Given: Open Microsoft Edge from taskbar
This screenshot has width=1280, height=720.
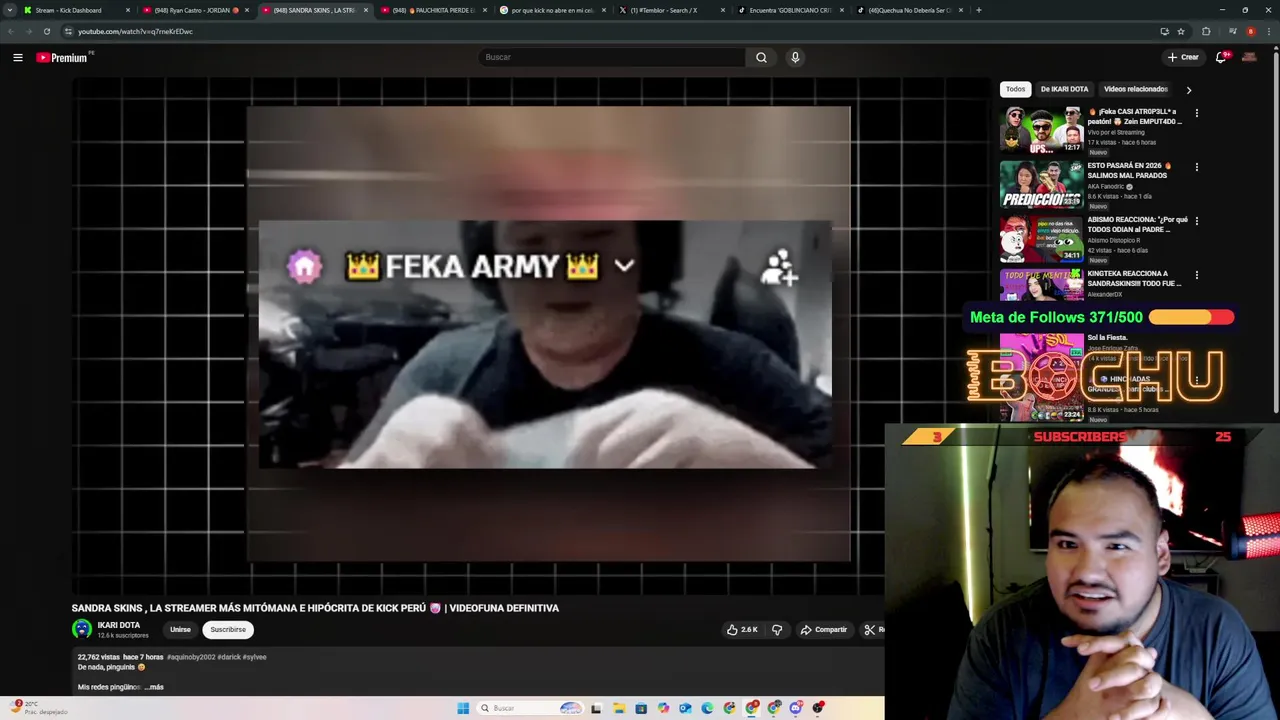Looking at the screenshot, I should tap(707, 708).
